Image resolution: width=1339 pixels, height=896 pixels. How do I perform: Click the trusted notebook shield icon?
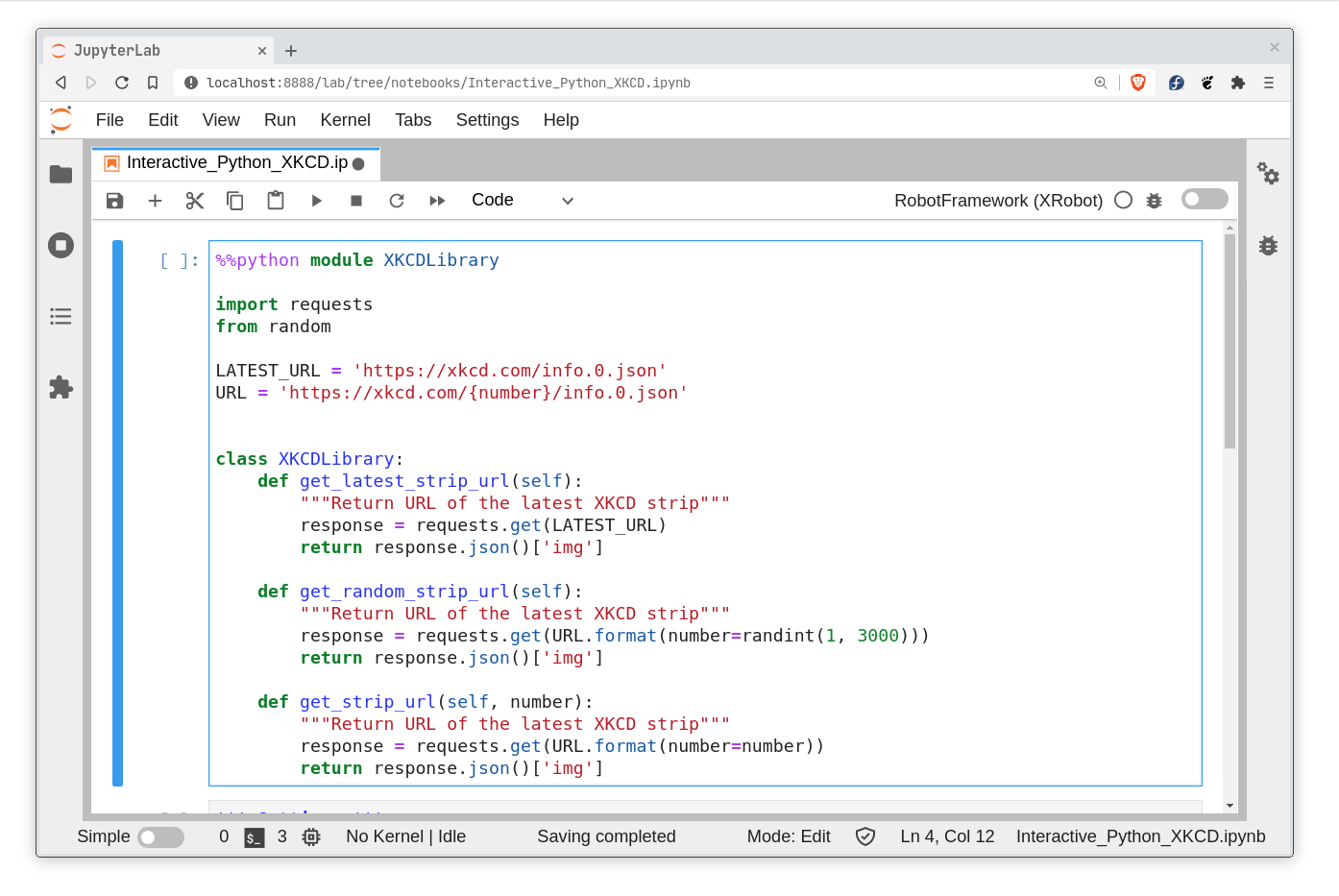[865, 836]
